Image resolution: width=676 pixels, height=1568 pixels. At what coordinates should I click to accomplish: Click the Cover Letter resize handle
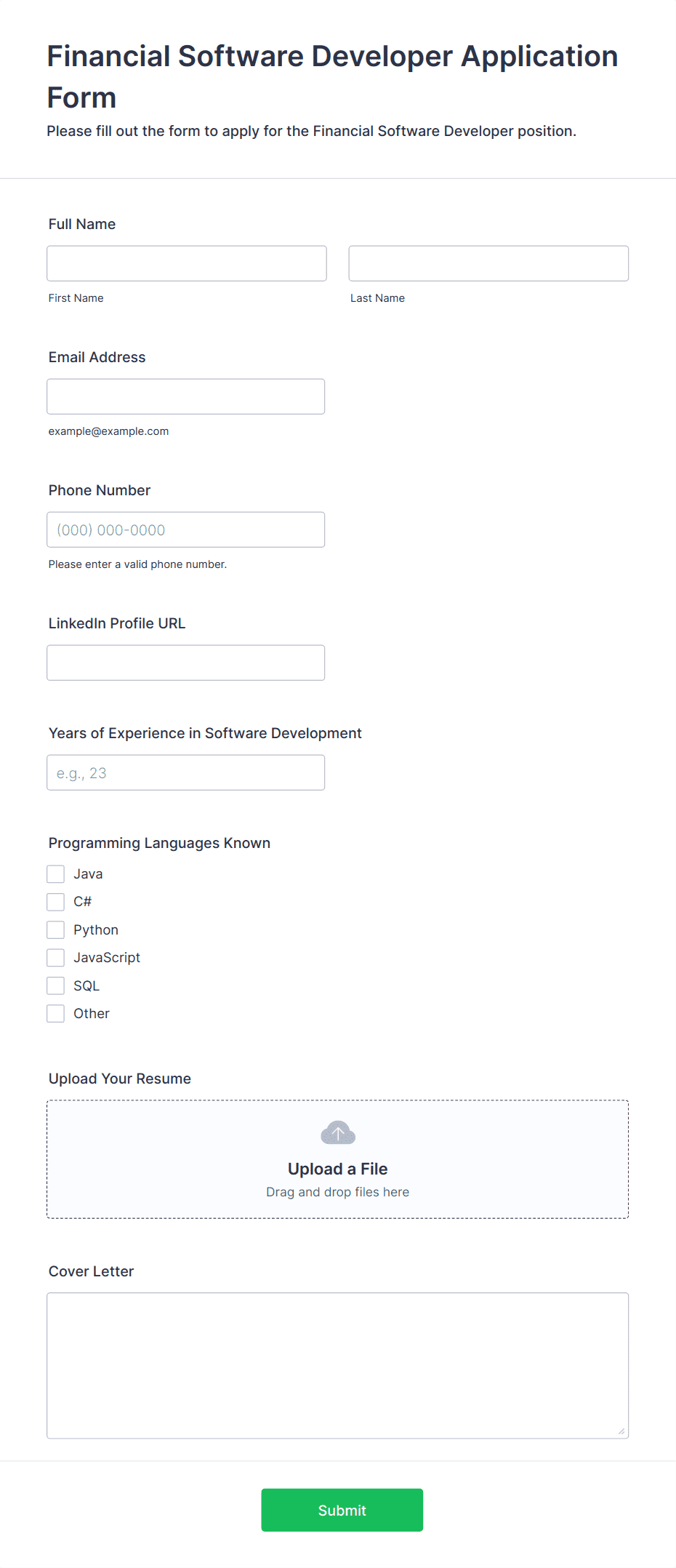621,1431
